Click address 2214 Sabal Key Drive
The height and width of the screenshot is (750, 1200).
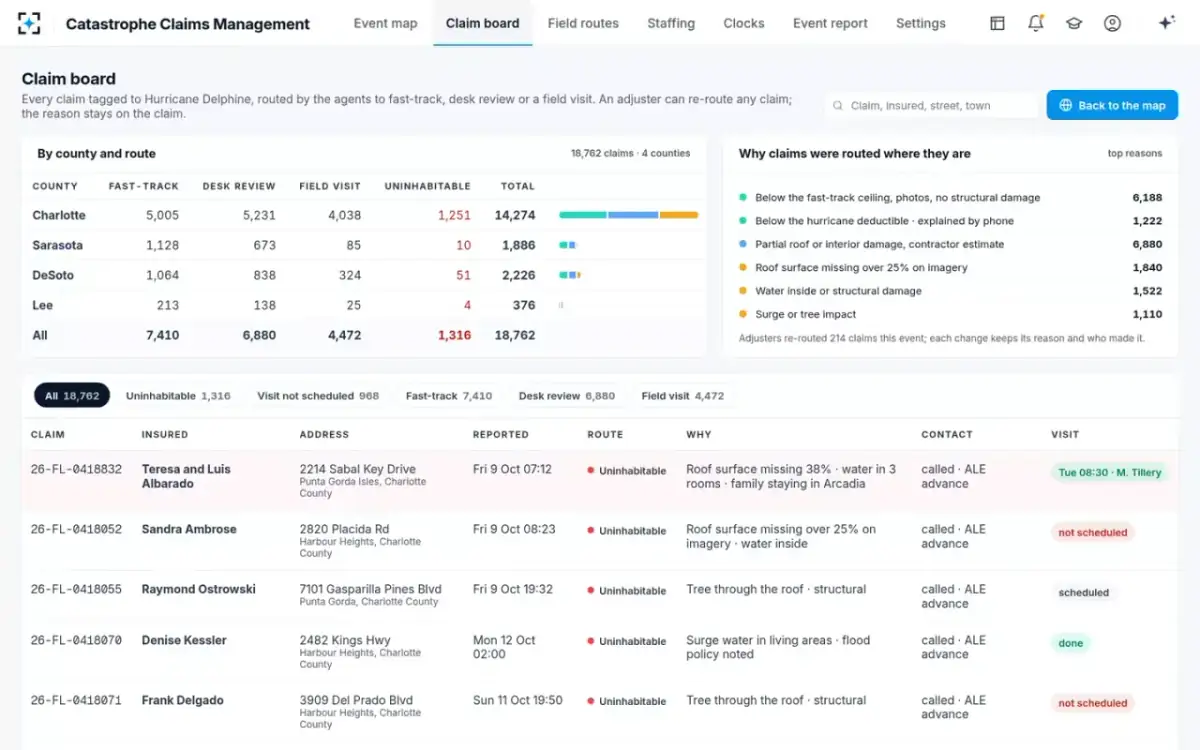pyautogui.click(x=357, y=469)
